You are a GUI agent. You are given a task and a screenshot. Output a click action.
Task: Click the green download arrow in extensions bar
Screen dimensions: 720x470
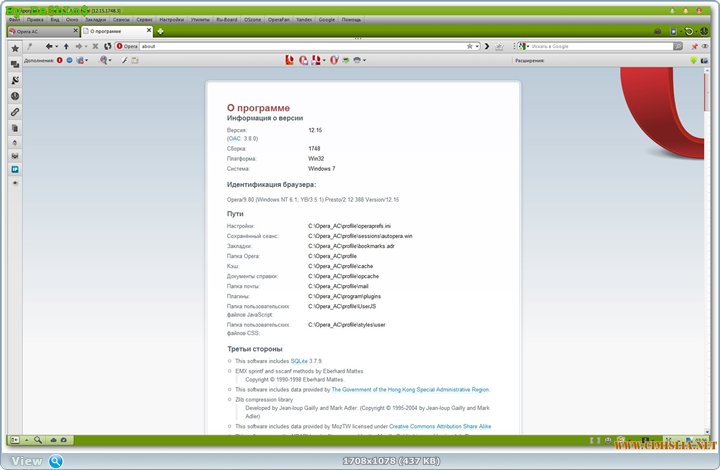tap(692, 60)
